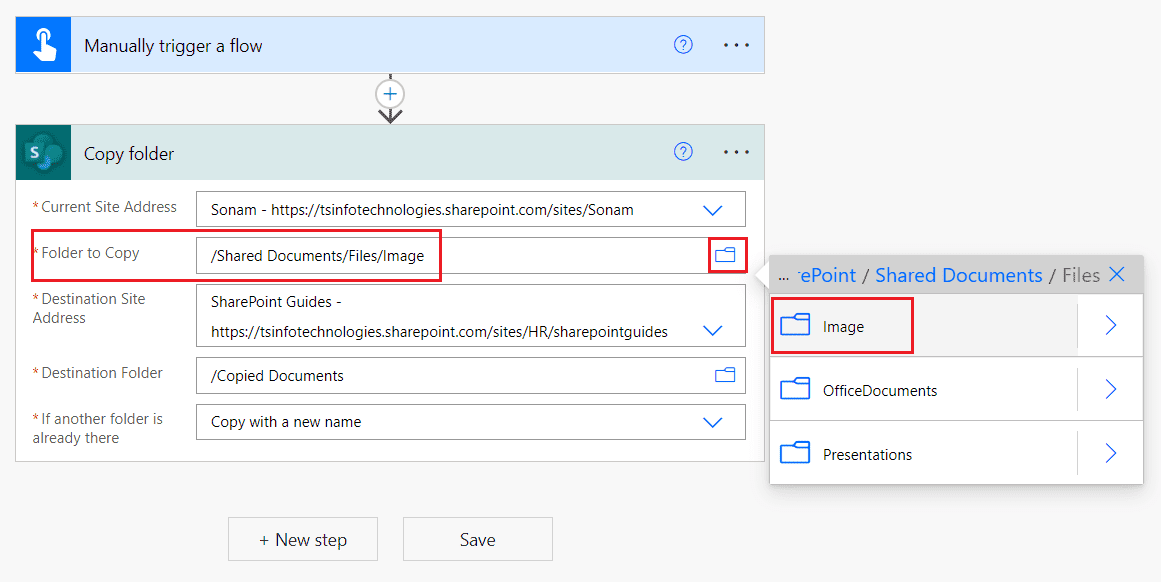Open the Destination Site Address dropdown
This screenshot has height=582, width=1161.
tap(713, 330)
